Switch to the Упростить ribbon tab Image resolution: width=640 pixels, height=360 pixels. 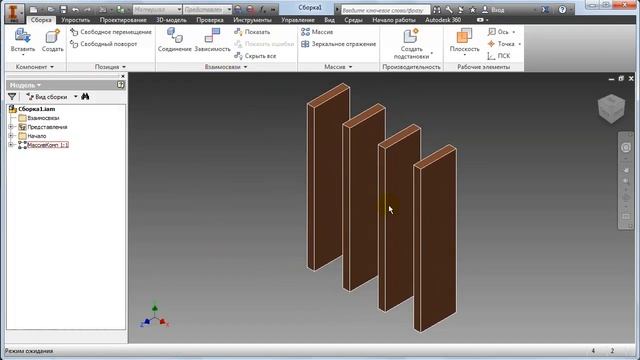76,20
